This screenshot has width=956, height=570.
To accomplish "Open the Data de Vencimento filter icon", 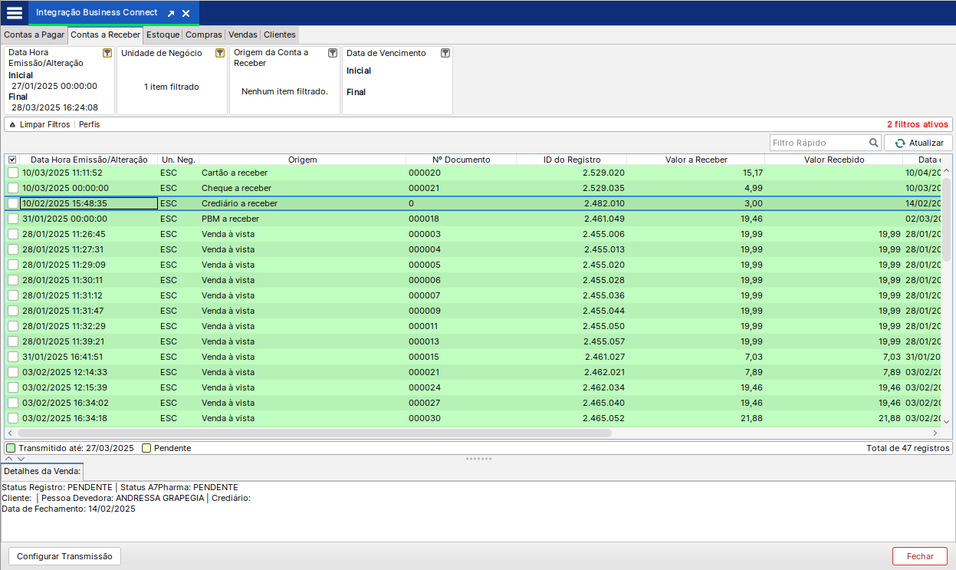I will [x=445, y=53].
